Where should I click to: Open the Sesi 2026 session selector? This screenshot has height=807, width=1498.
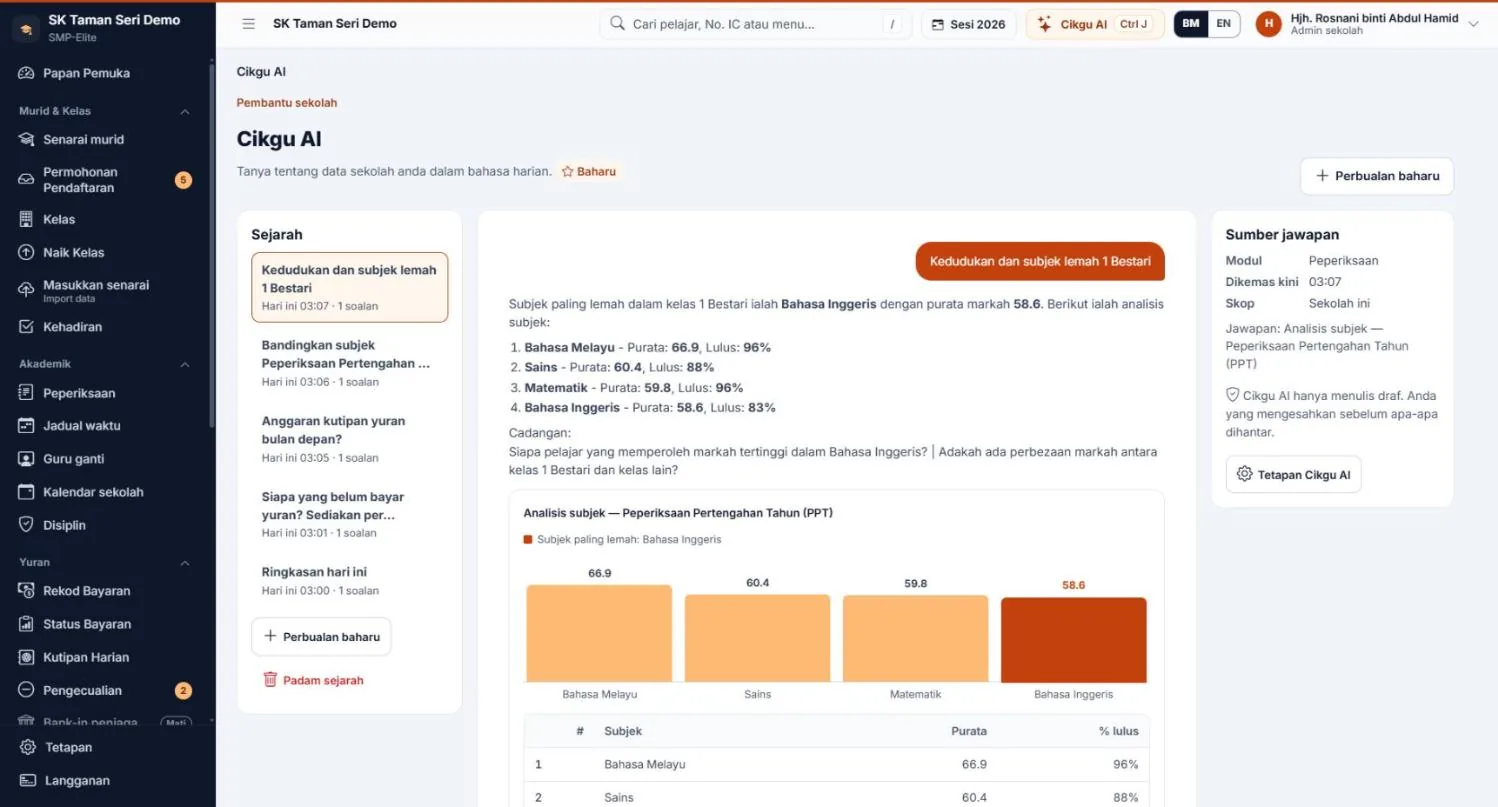point(969,24)
